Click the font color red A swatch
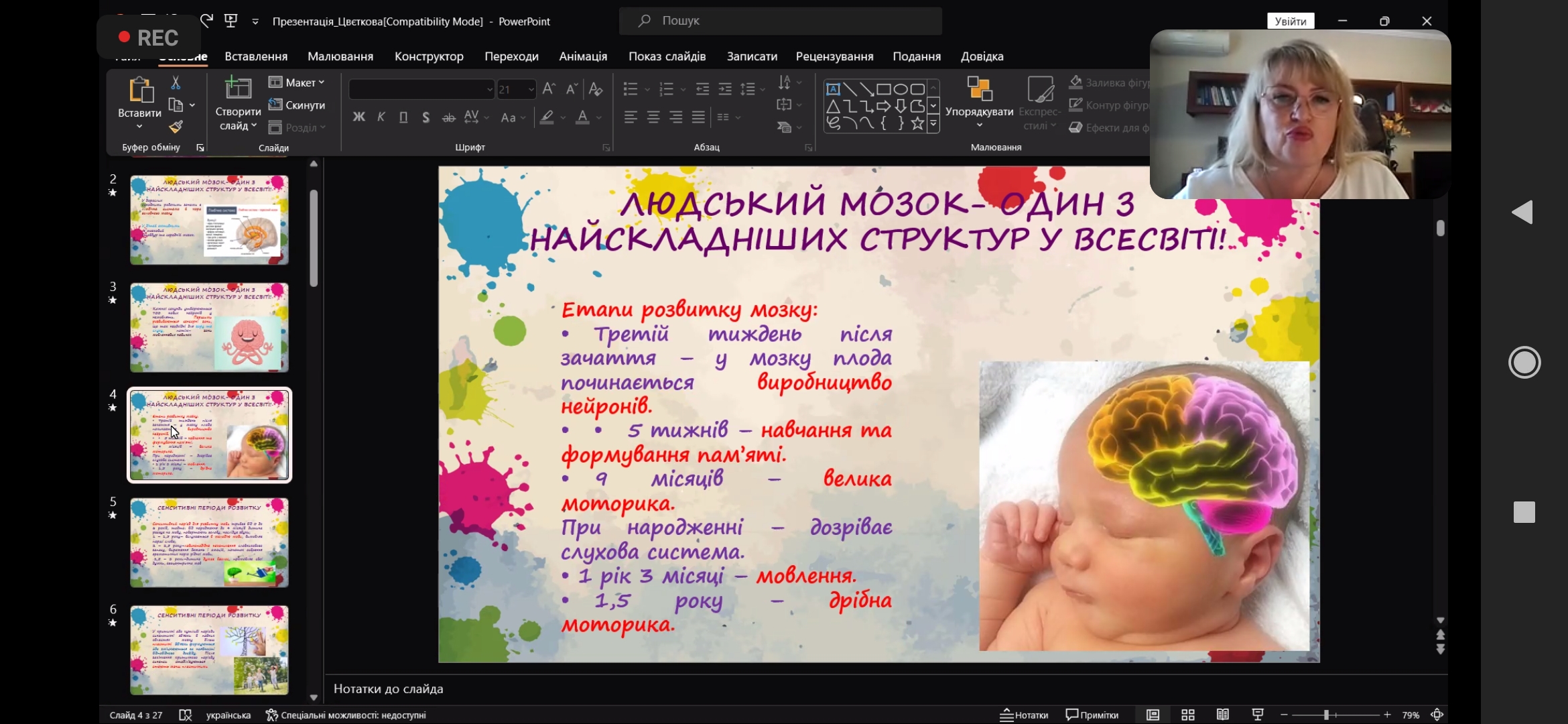The width and height of the screenshot is (1568, 724). [582, 118]
